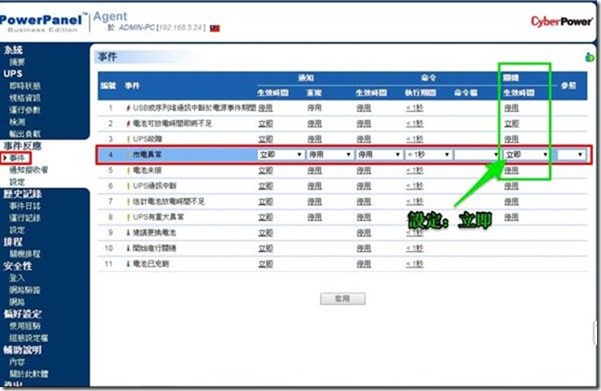Open 設定 under 歷史記錄 section
This screenshot has height=391, width=601.
(17, 230)
